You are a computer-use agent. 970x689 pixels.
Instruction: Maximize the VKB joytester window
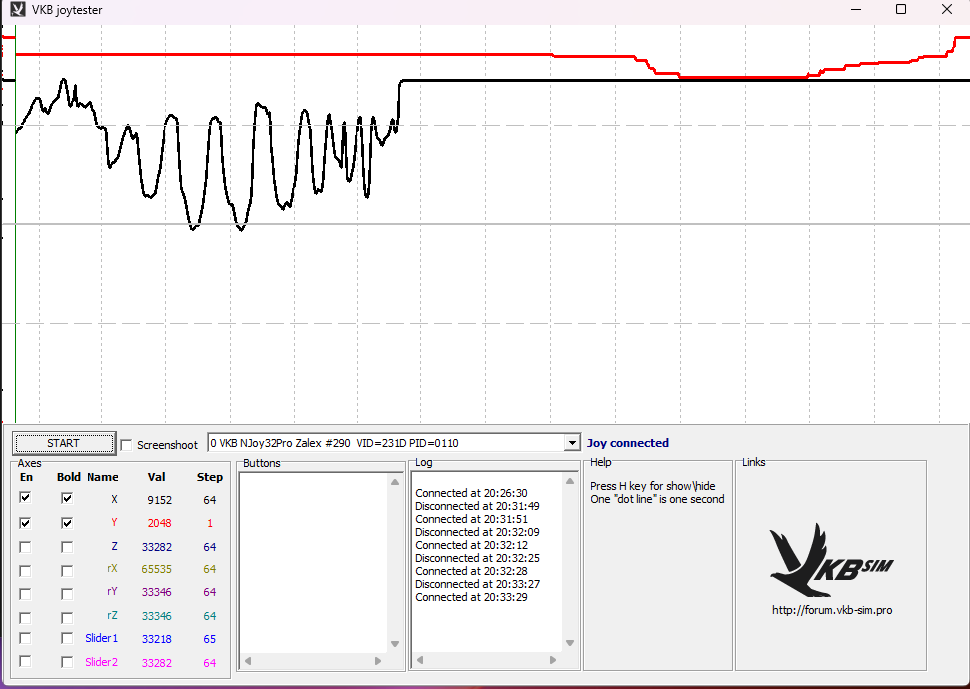[901, 10]
